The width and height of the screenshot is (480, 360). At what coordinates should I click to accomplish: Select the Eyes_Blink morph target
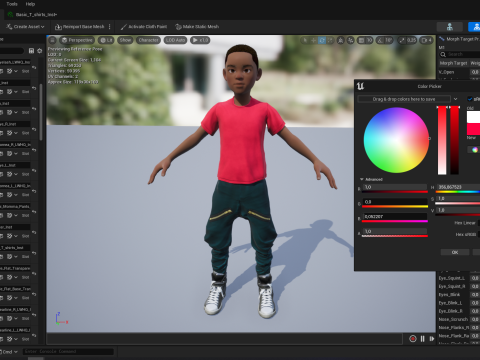449,295
